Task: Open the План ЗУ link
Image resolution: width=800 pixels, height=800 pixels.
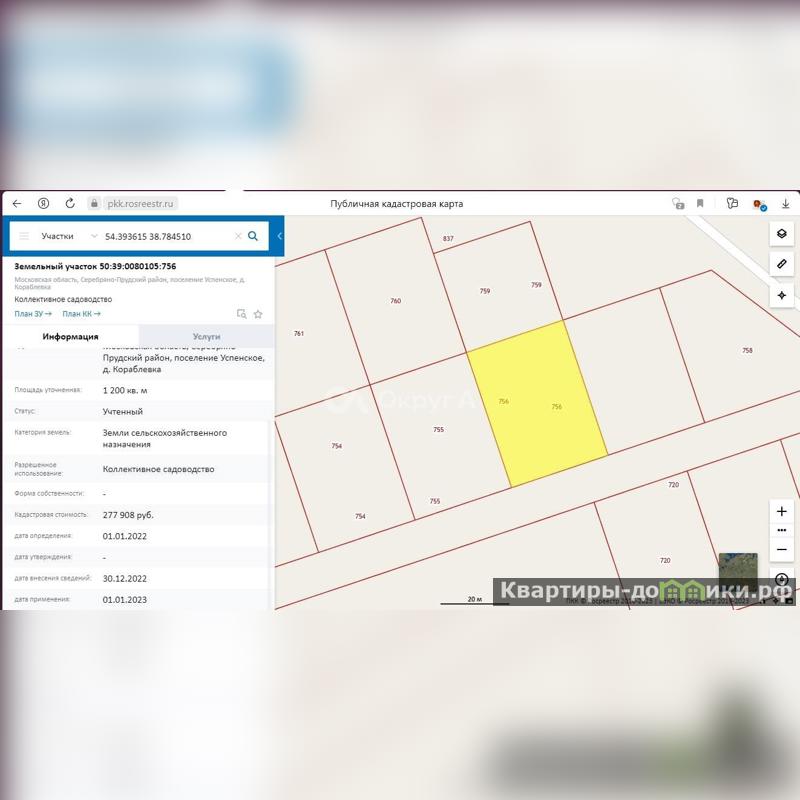Action: click(32, 314)
